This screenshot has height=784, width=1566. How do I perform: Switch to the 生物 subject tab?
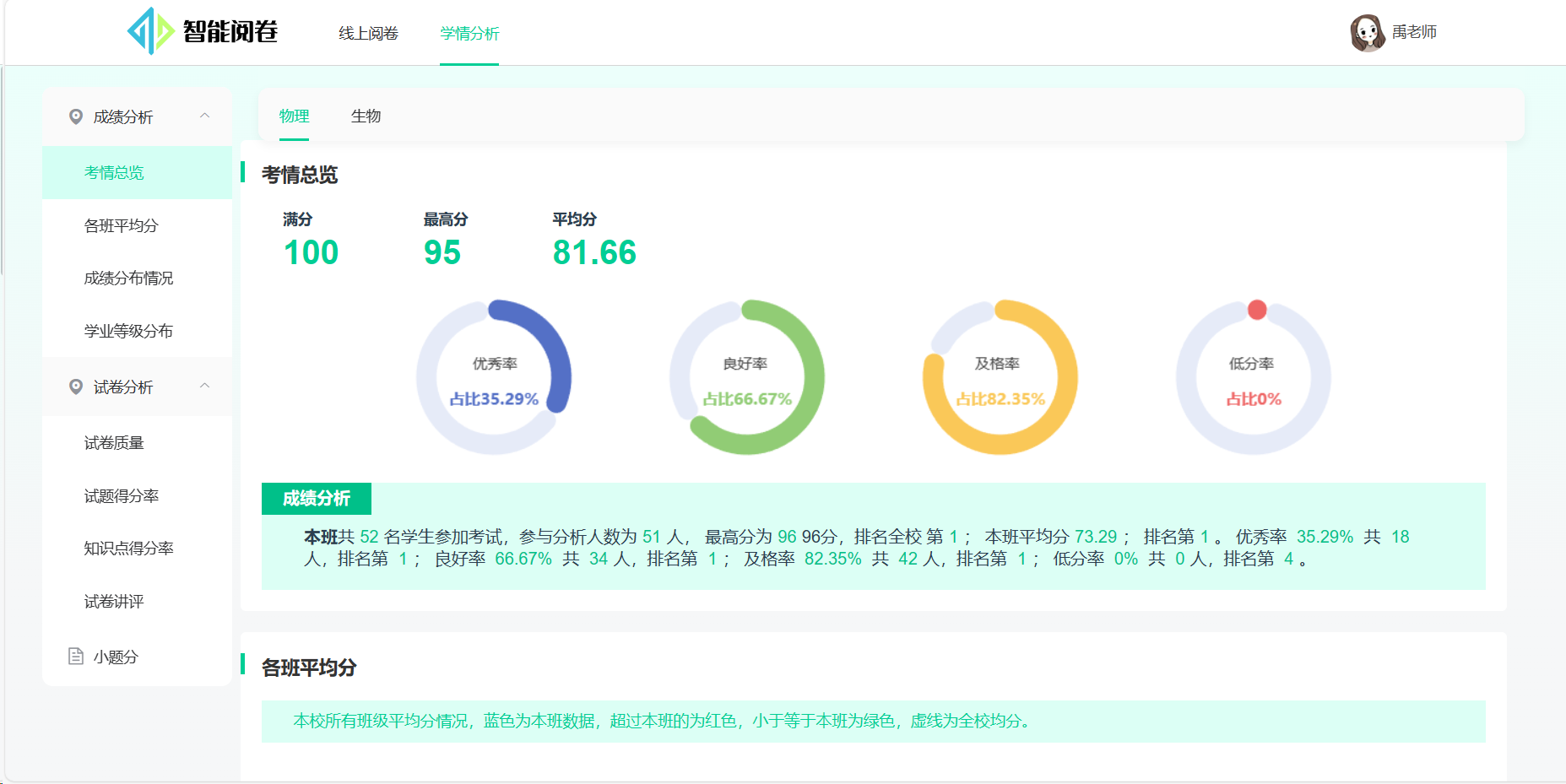(366, 116)
